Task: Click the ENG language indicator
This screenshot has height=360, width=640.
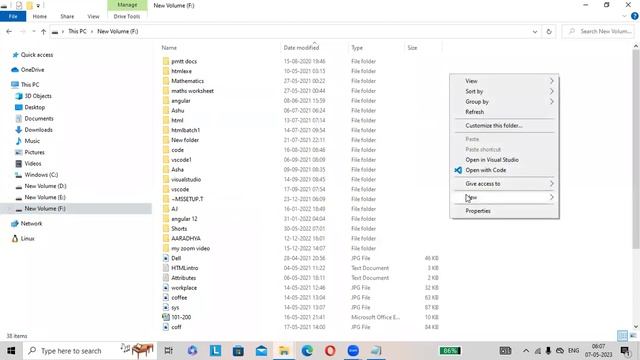Action: (573, 351)
